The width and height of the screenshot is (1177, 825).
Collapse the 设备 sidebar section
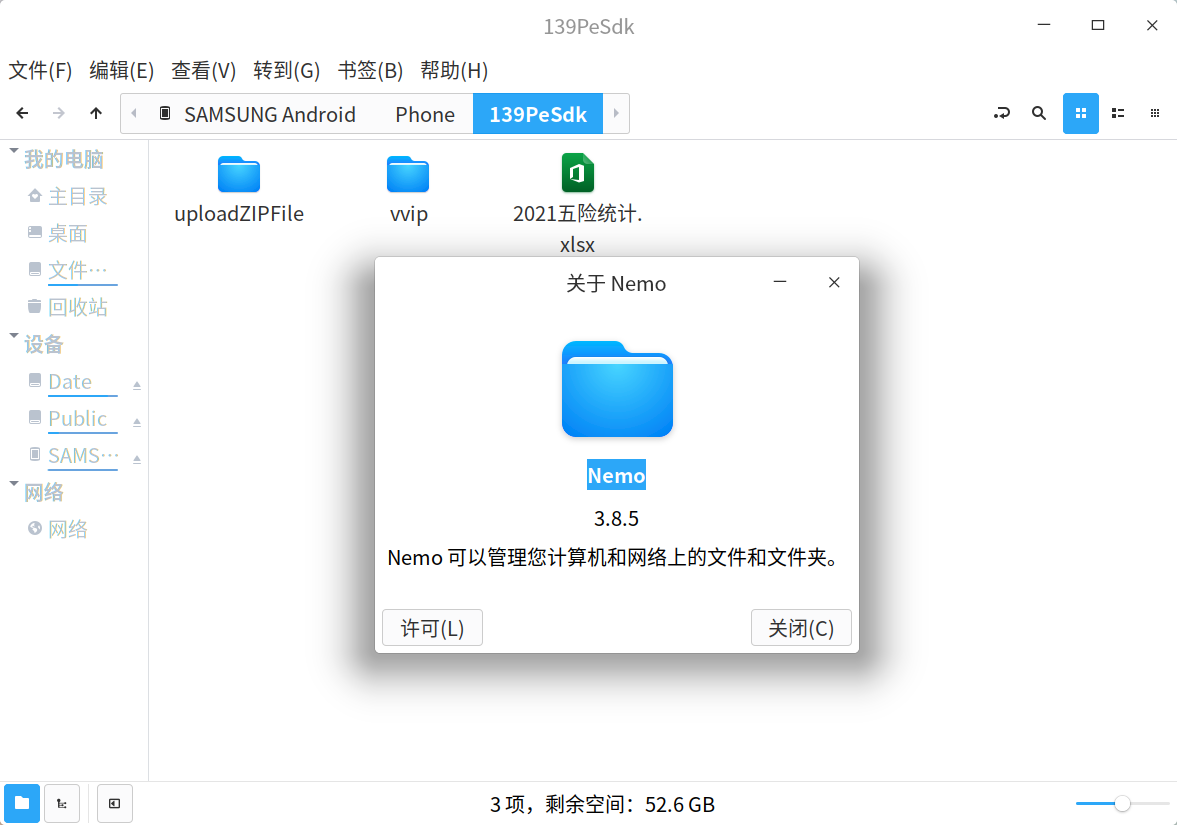[14, 336]
